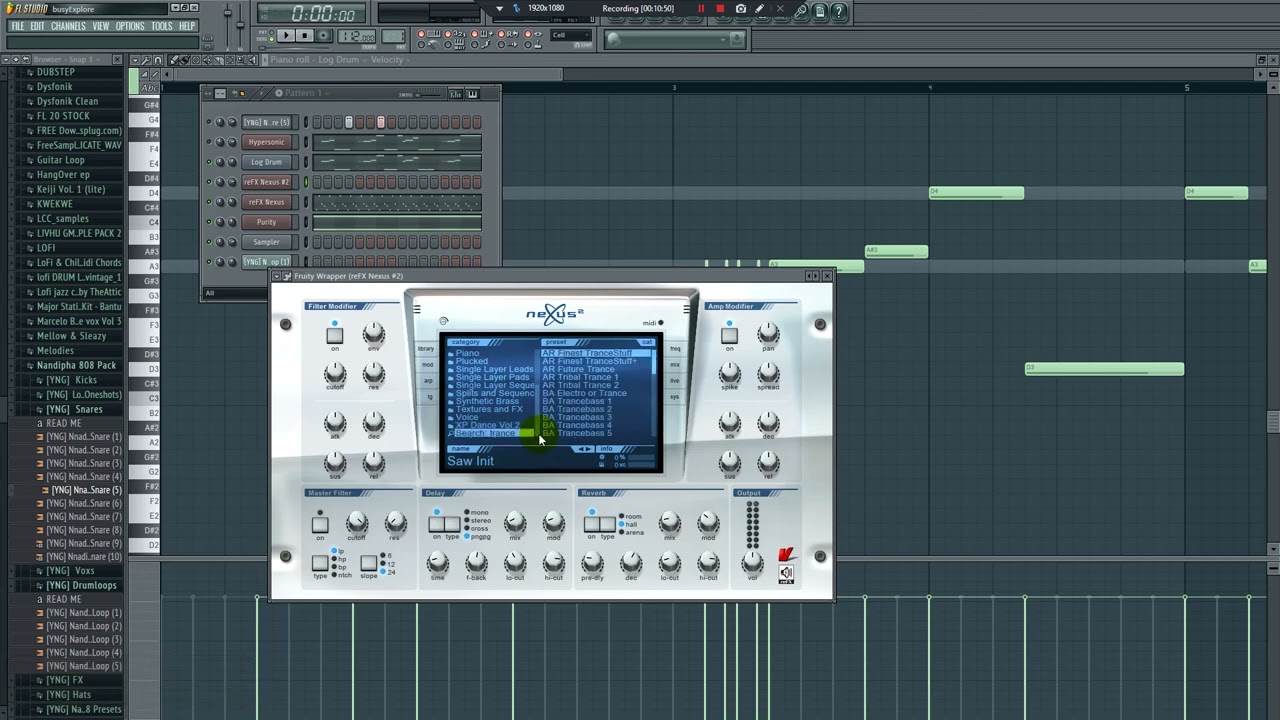Click the microphone icon in the top toolbar
The width and height of the screenshot is (1280, 720).
click(x=801, y=11)
